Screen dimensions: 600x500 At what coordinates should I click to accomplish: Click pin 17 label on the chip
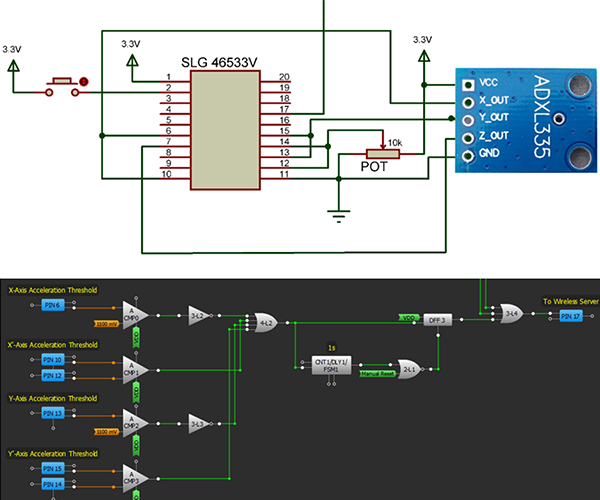[284, 109]
